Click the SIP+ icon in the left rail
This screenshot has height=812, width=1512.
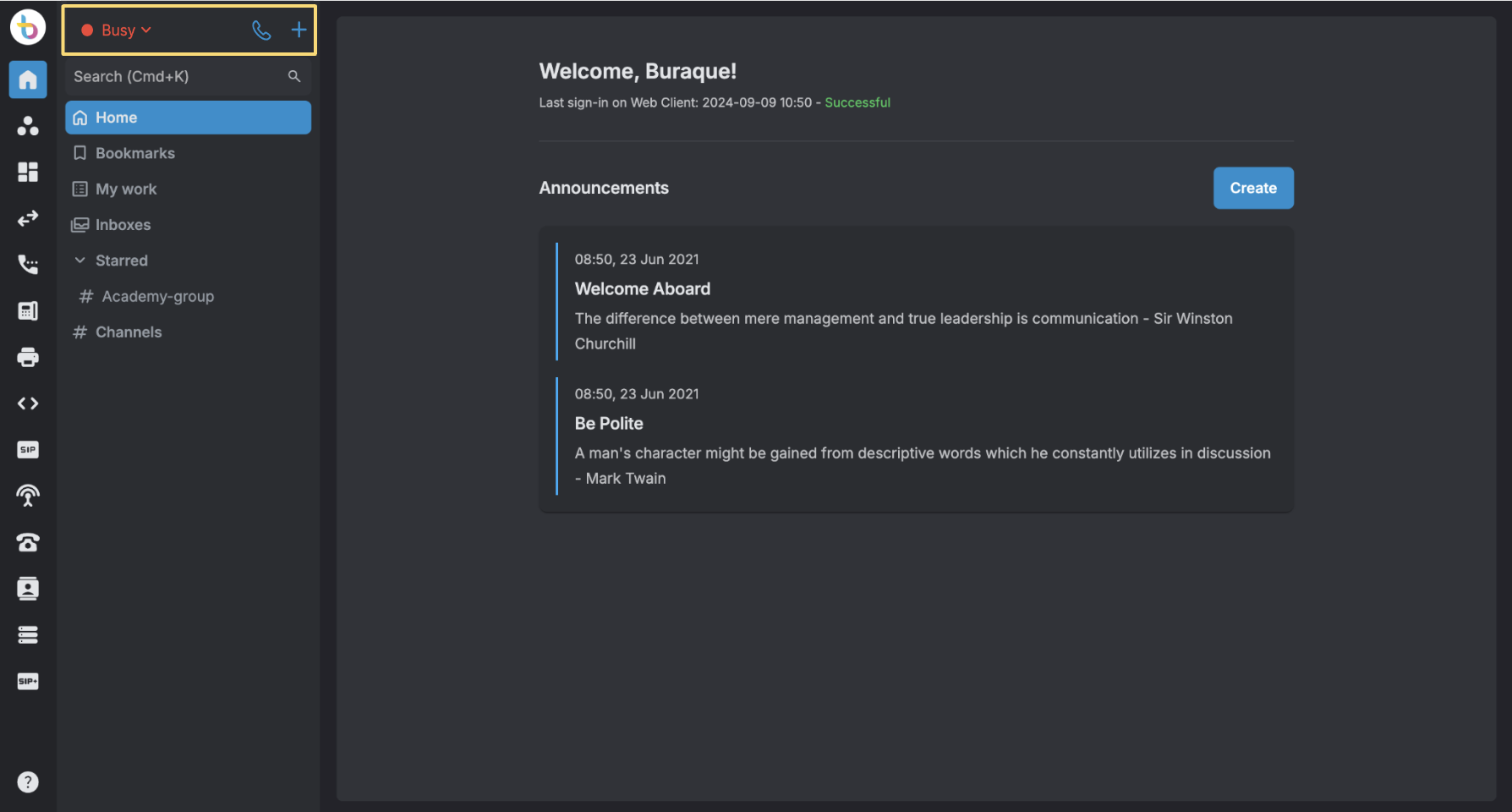coord(28,681)
